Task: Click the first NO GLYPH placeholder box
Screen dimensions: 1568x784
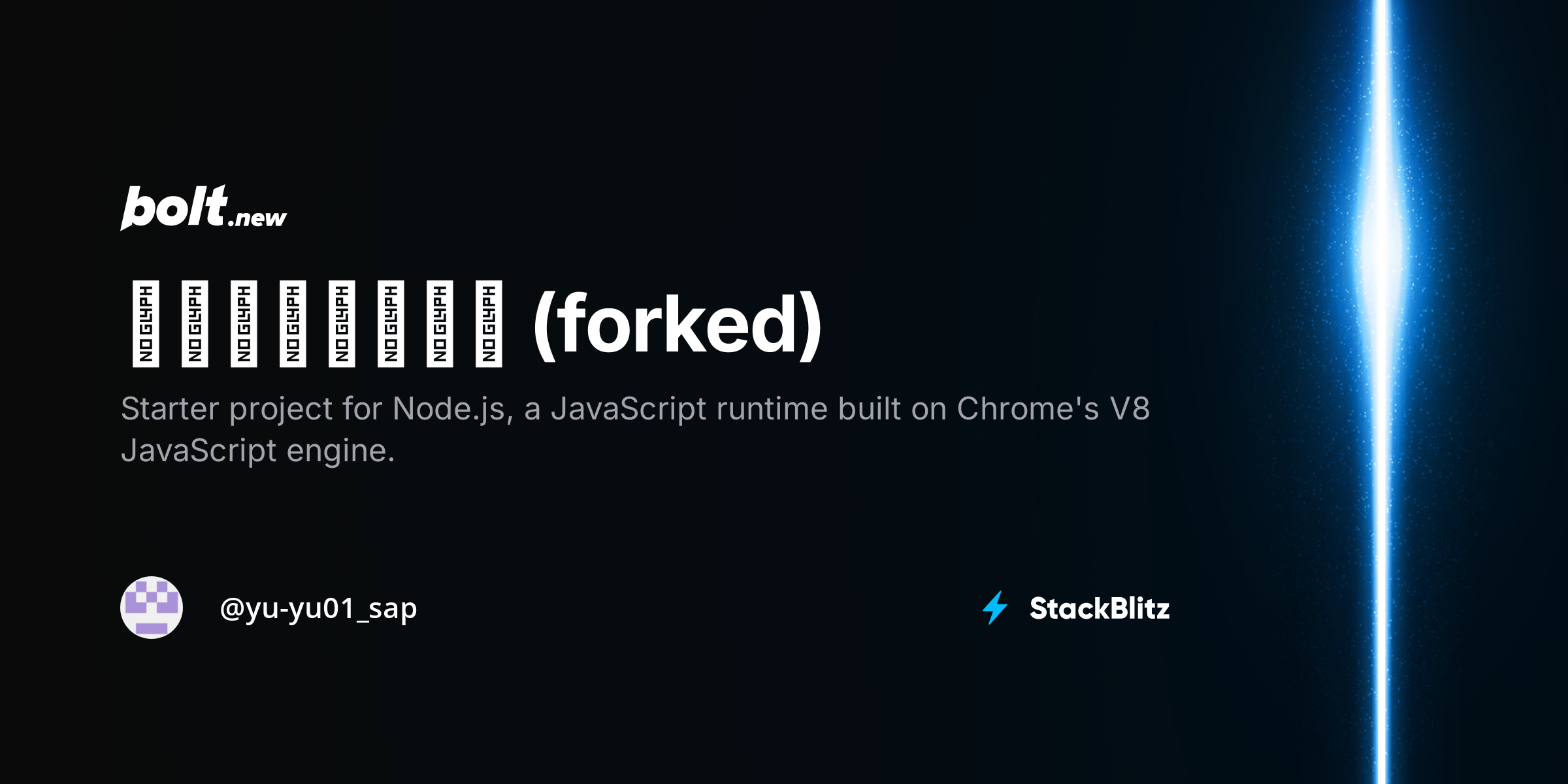Action: 146,324
